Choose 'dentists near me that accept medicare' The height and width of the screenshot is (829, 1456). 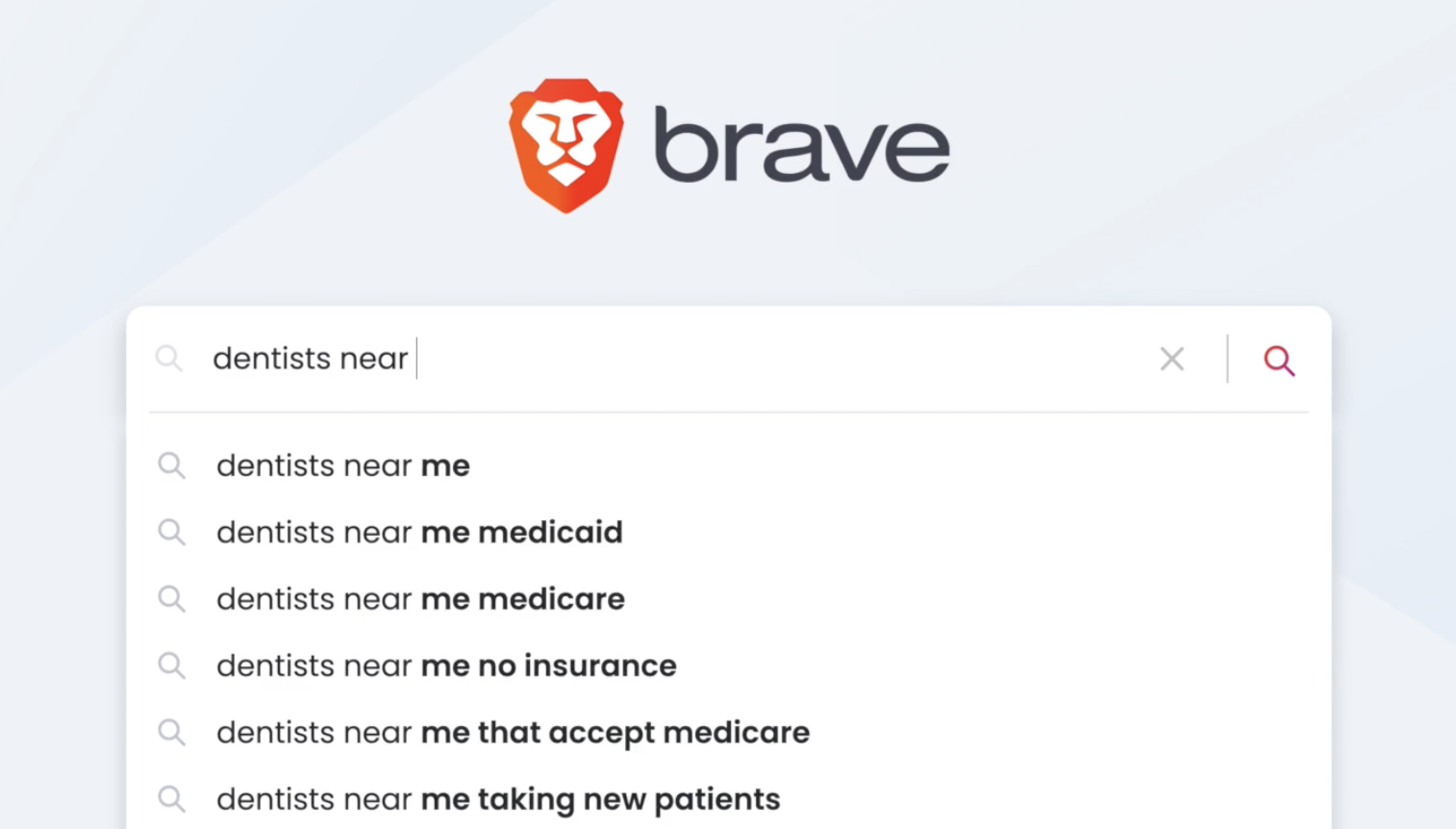728,732
